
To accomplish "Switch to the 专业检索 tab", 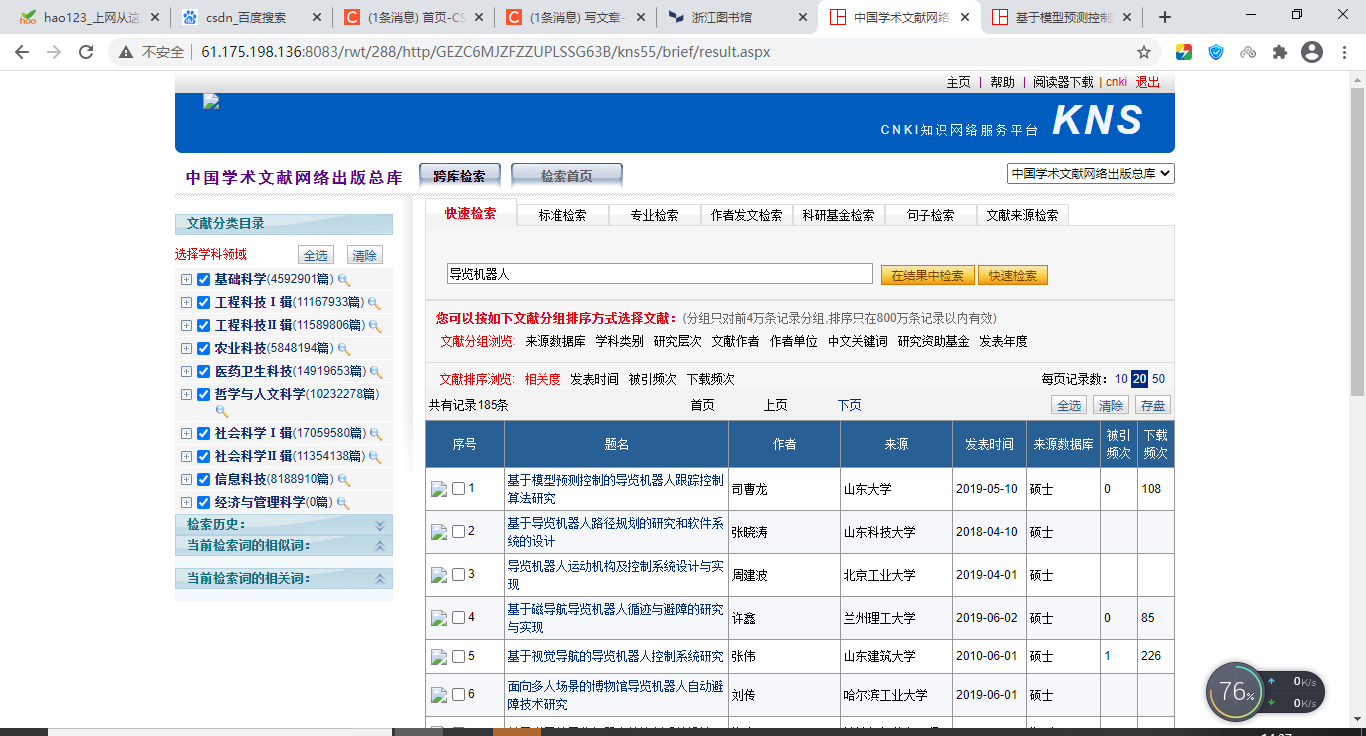I will [x=654, y=215].
